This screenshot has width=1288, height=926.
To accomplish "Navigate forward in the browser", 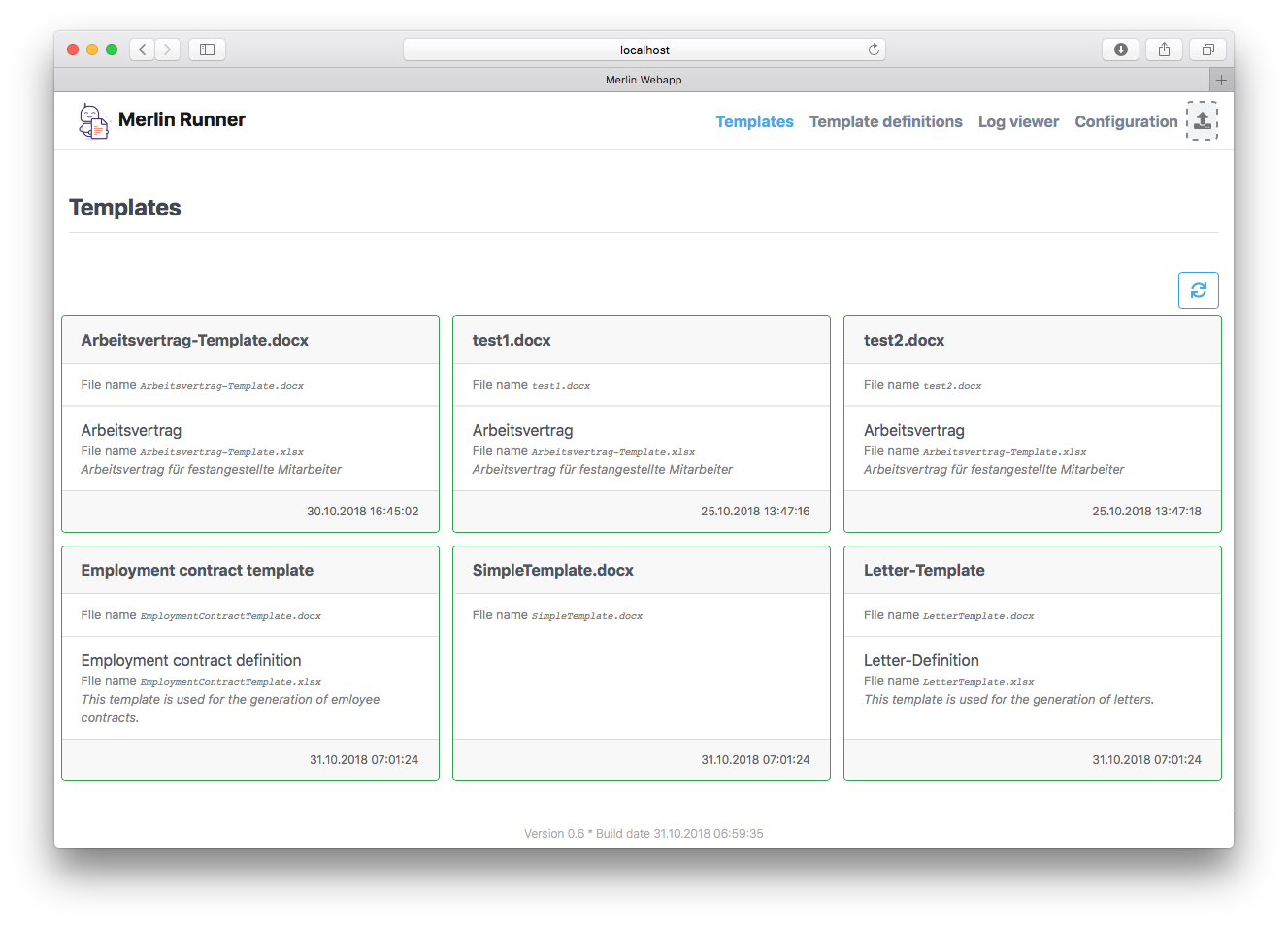I will coord(165,49).
